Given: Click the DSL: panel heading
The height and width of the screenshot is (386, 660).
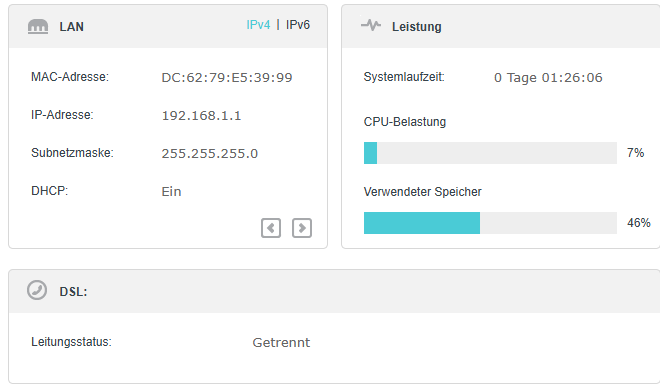Looking at the screenshot, I should pos(73,292).
